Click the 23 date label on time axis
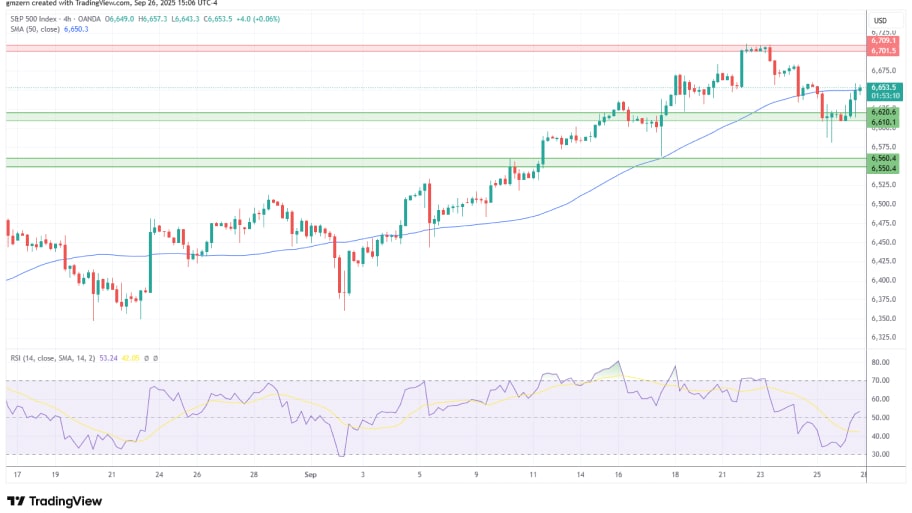This screenshot has width=912, height=513. point(761,476)
